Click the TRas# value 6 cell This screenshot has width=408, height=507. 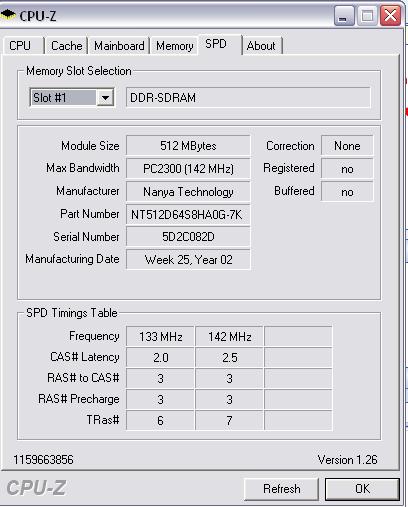pos(160,421)
